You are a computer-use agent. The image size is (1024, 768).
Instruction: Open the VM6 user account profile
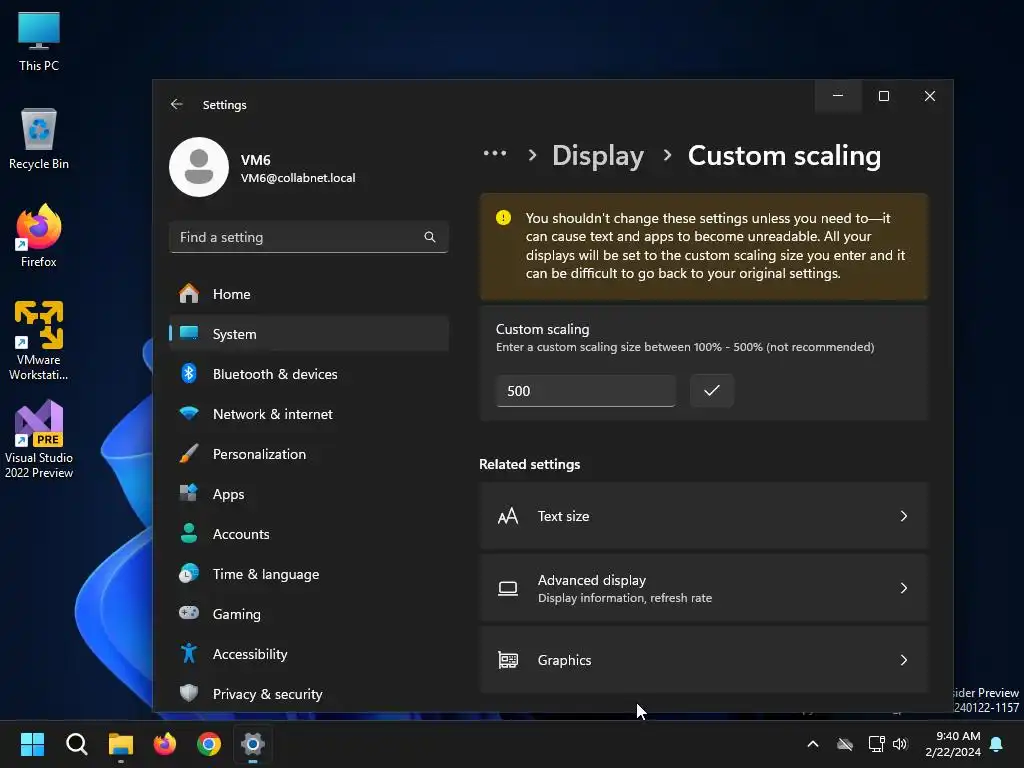[263, 167]
